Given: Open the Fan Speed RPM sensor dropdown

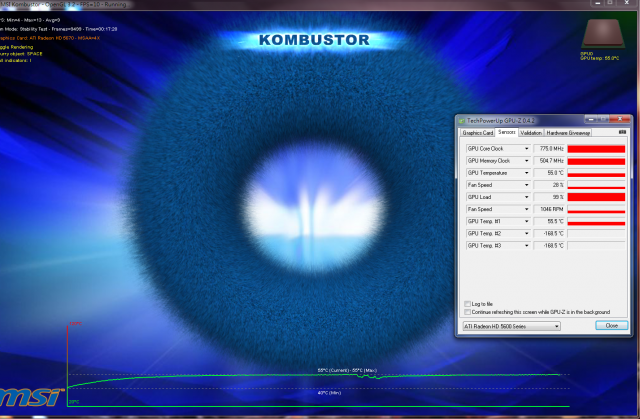Looking at the screenshot, I should coord(527,209).
